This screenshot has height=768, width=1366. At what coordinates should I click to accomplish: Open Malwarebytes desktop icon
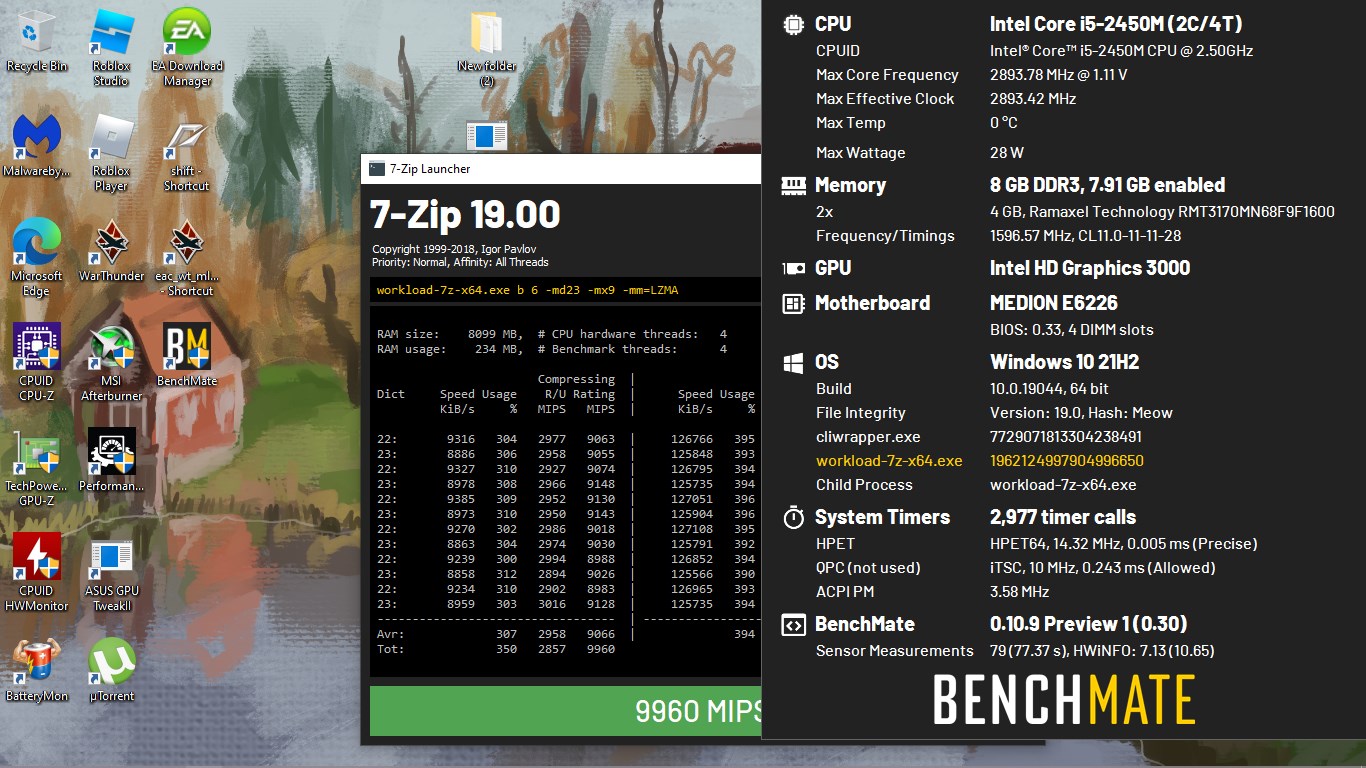37,146
